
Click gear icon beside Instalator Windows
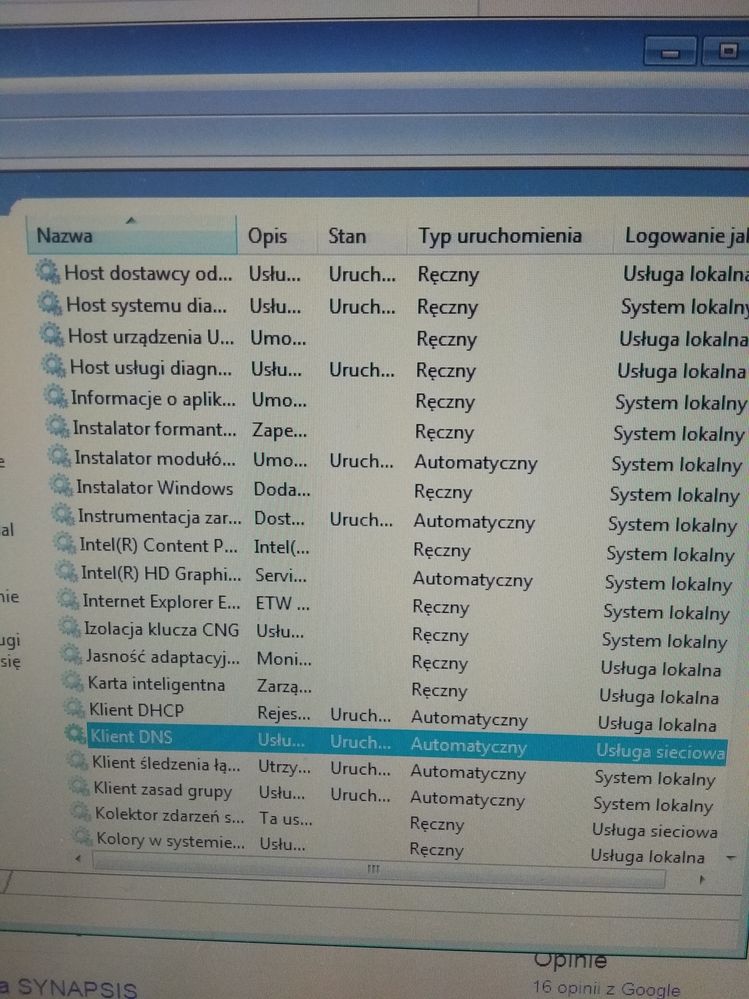(x=62, y=487)
